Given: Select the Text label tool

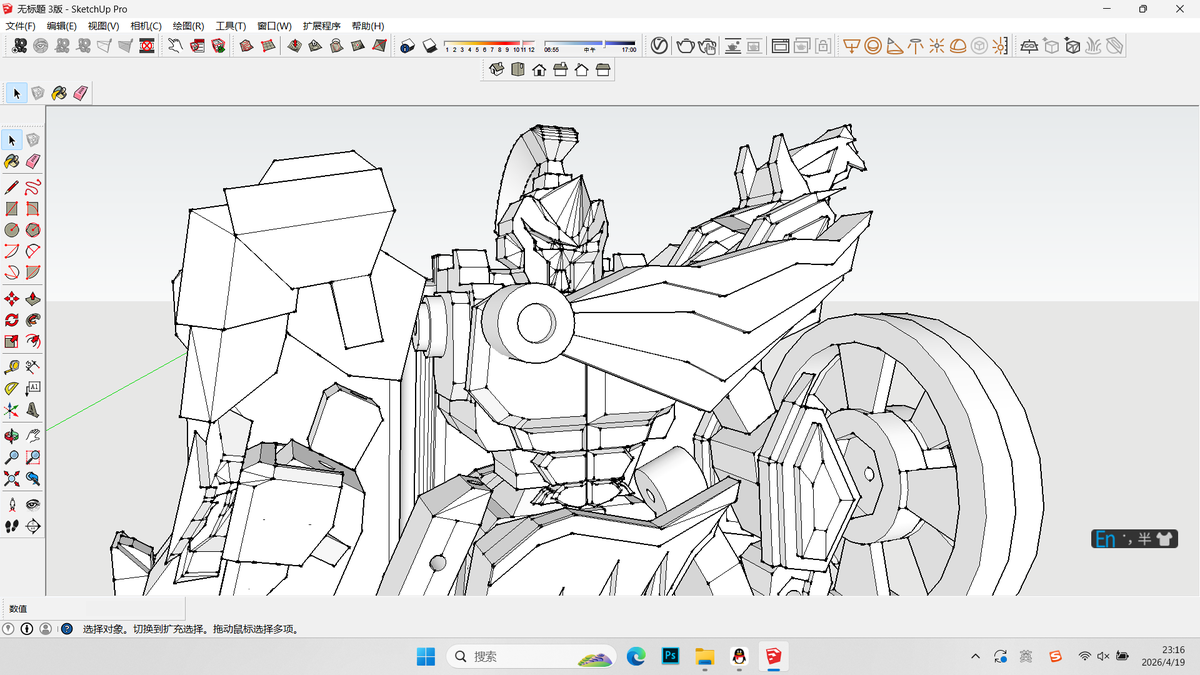Looking at the screenshot, I should [33, 388].
